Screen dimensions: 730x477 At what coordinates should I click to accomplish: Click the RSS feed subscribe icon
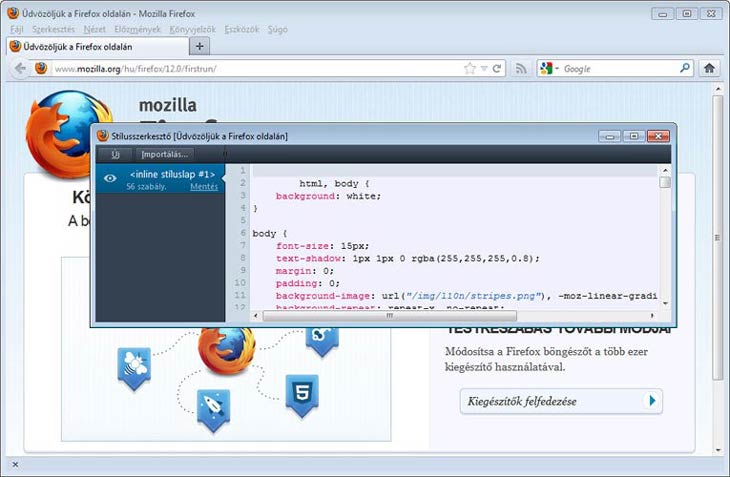tap(521, 69)
